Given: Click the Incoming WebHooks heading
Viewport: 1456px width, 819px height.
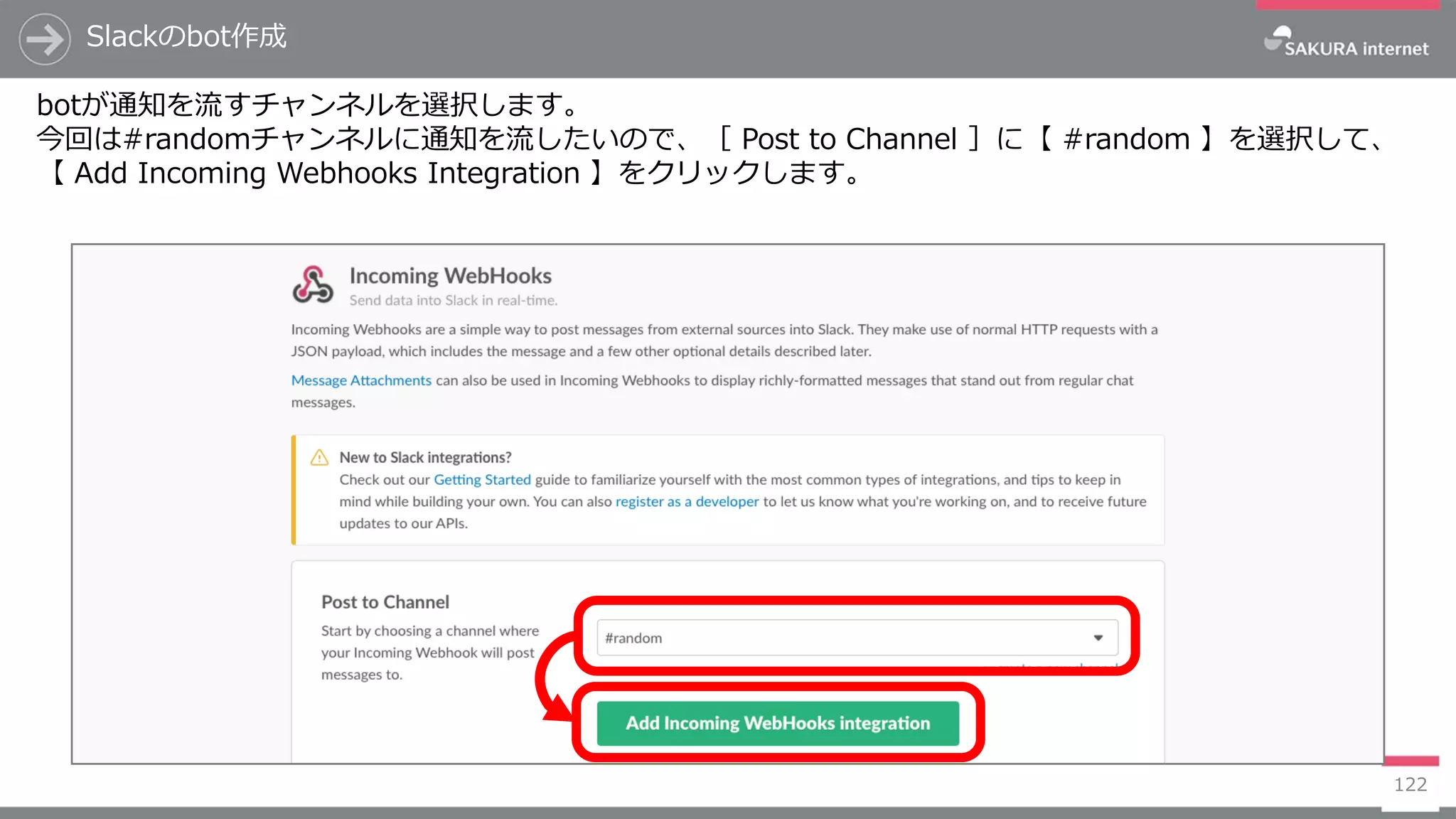Looking at the screenshot, I should pos(450,276).
